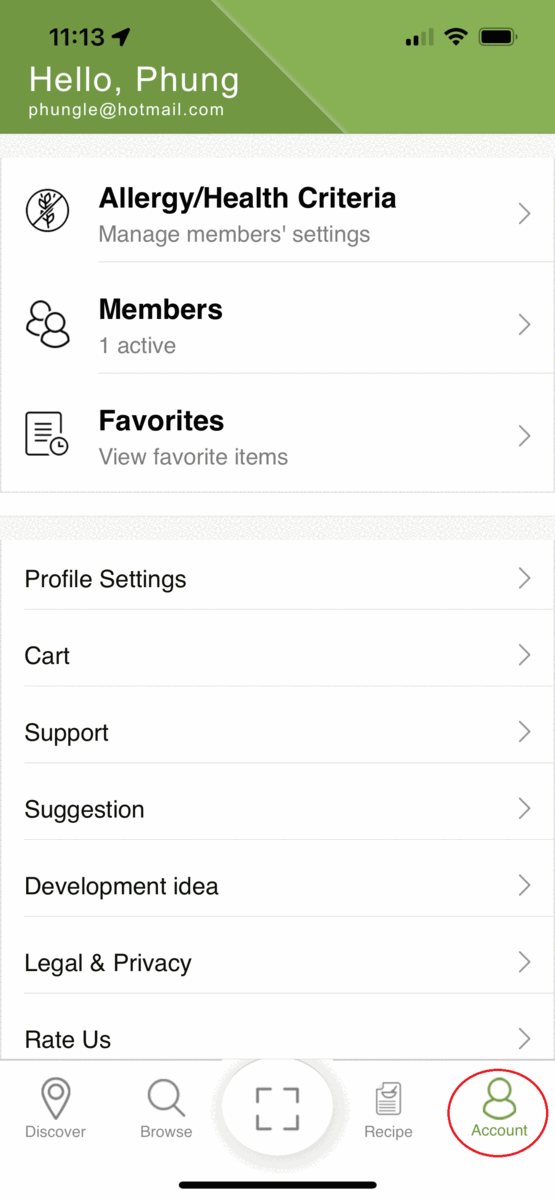Open Cart menu entry

click(277, 656)
